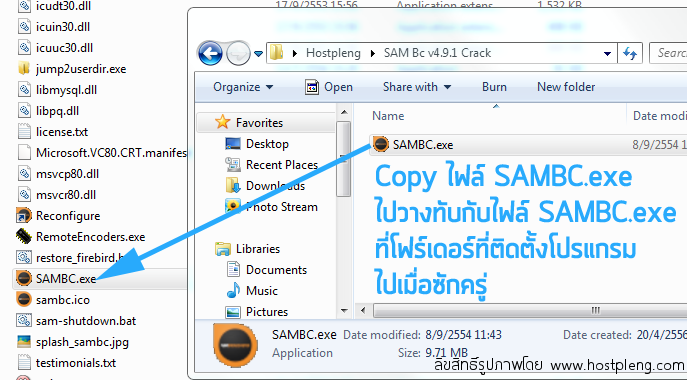
Task: Select icuin30.dll in the background window
Action: pyautogui.click(x=63, y=27)
